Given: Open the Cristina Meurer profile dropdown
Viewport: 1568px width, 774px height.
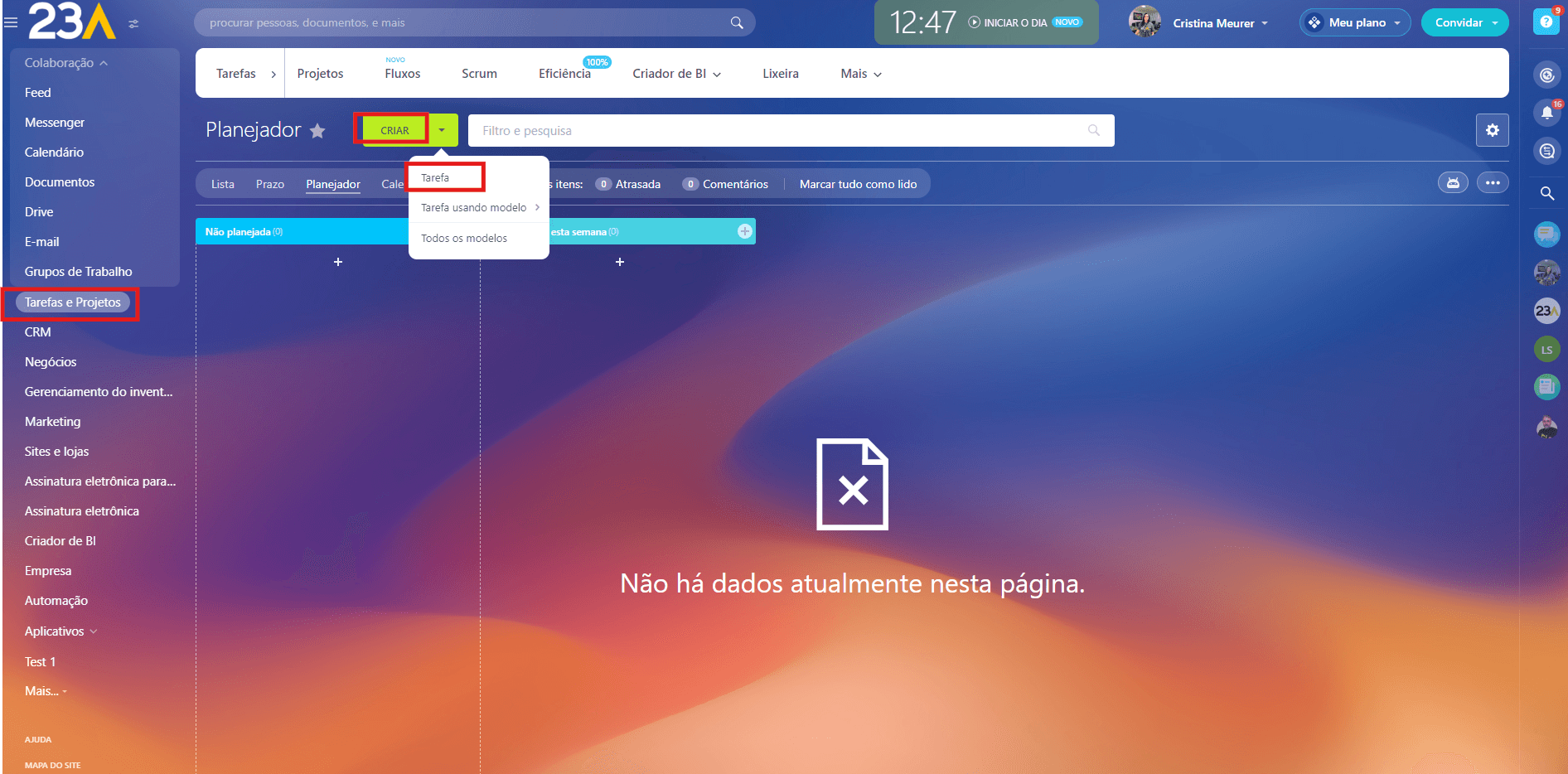Looking at the screenshot, I should click(1219, 23).
